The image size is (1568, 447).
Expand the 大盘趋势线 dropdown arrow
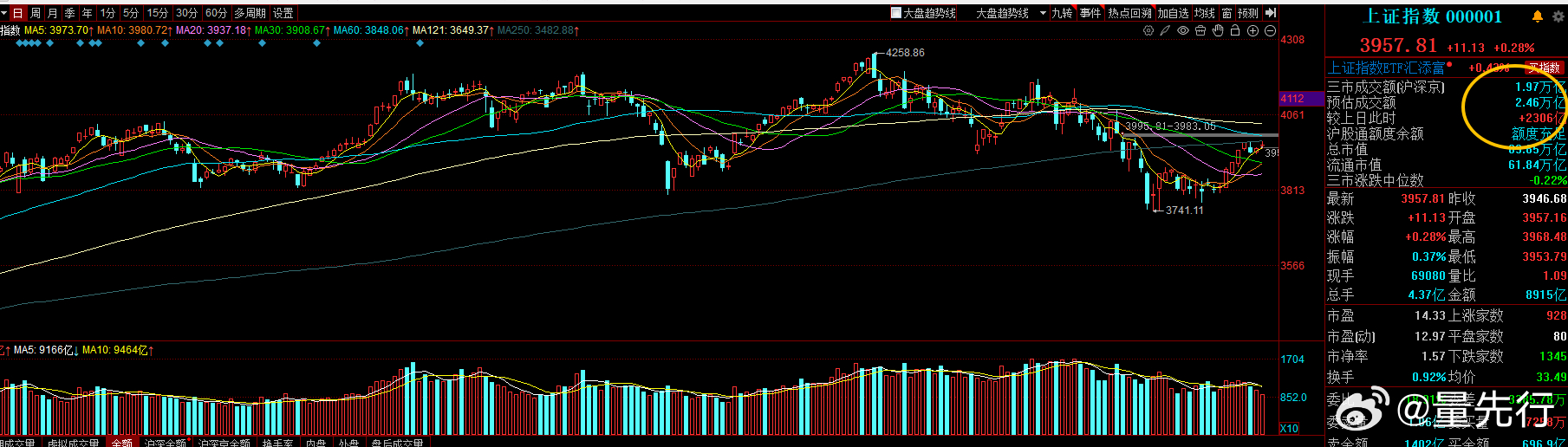point(1043,13)
